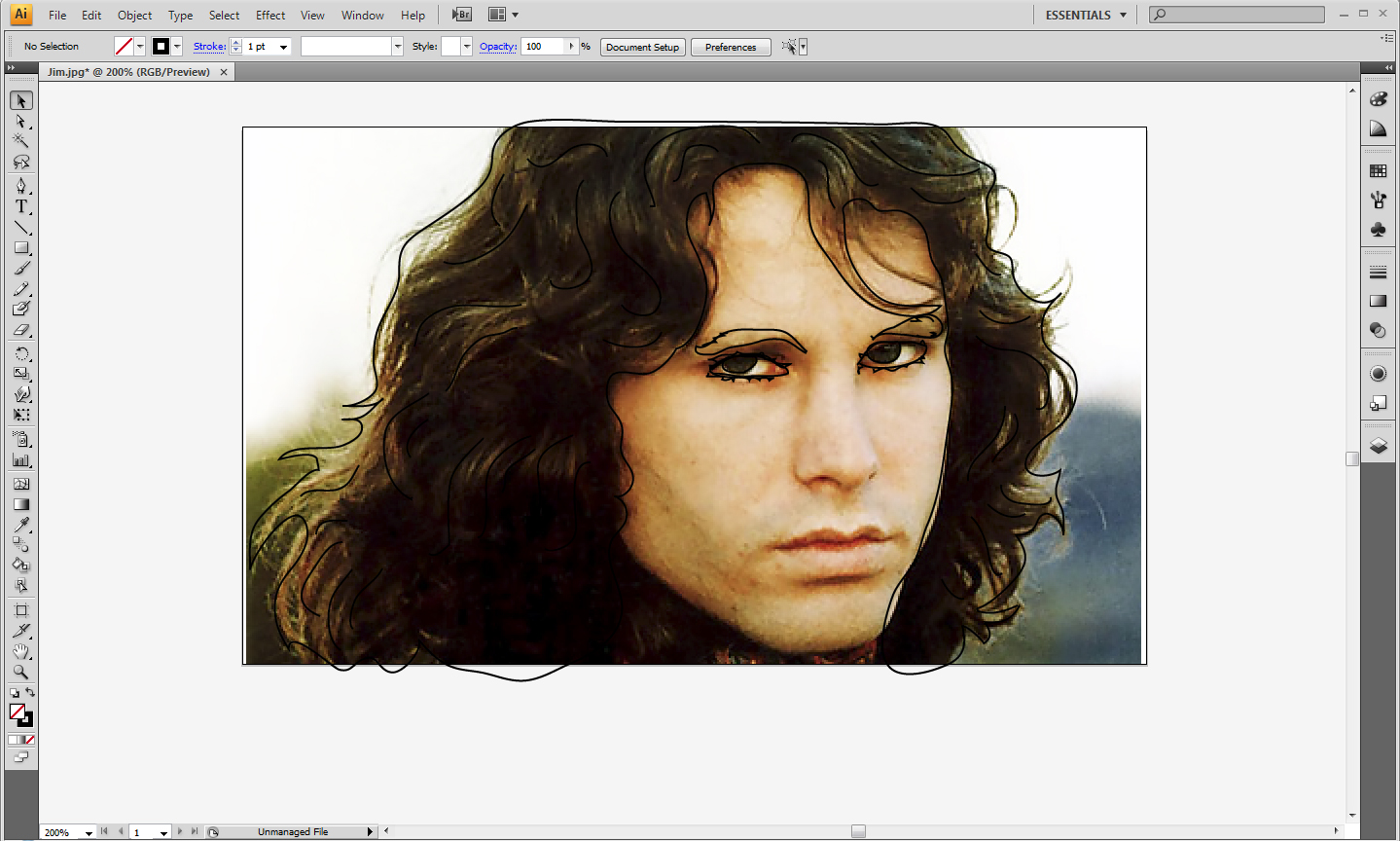This screenshot has width=1400, height=841.
Task: Select the Type tool
Action: click(x=21, y=206)
